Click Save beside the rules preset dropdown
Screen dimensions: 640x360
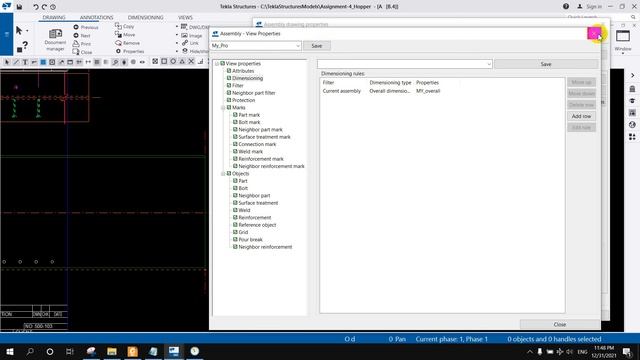546,64
